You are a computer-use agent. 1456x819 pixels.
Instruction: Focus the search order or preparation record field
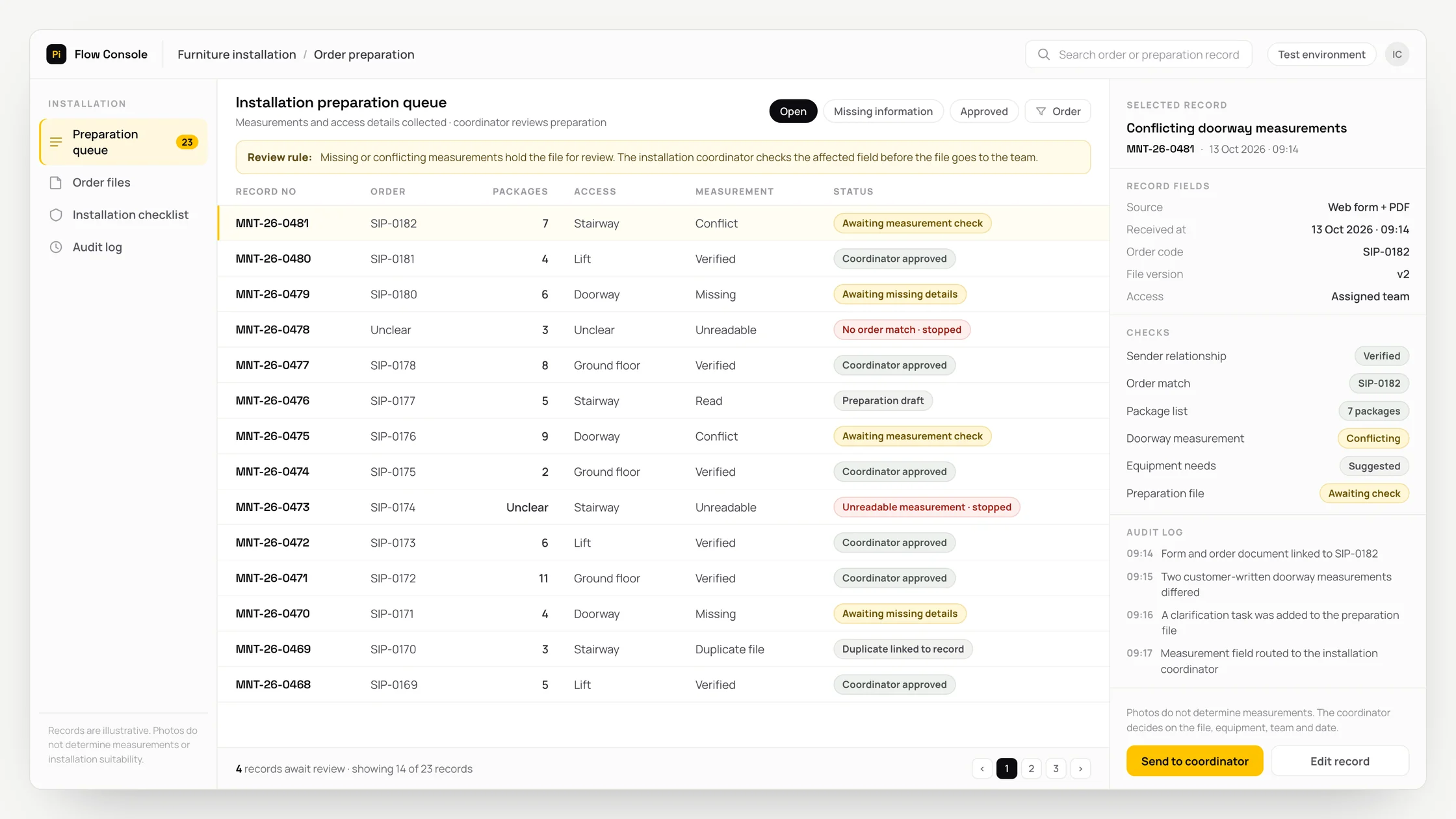pyautogui.click(x=1139, y=55)
